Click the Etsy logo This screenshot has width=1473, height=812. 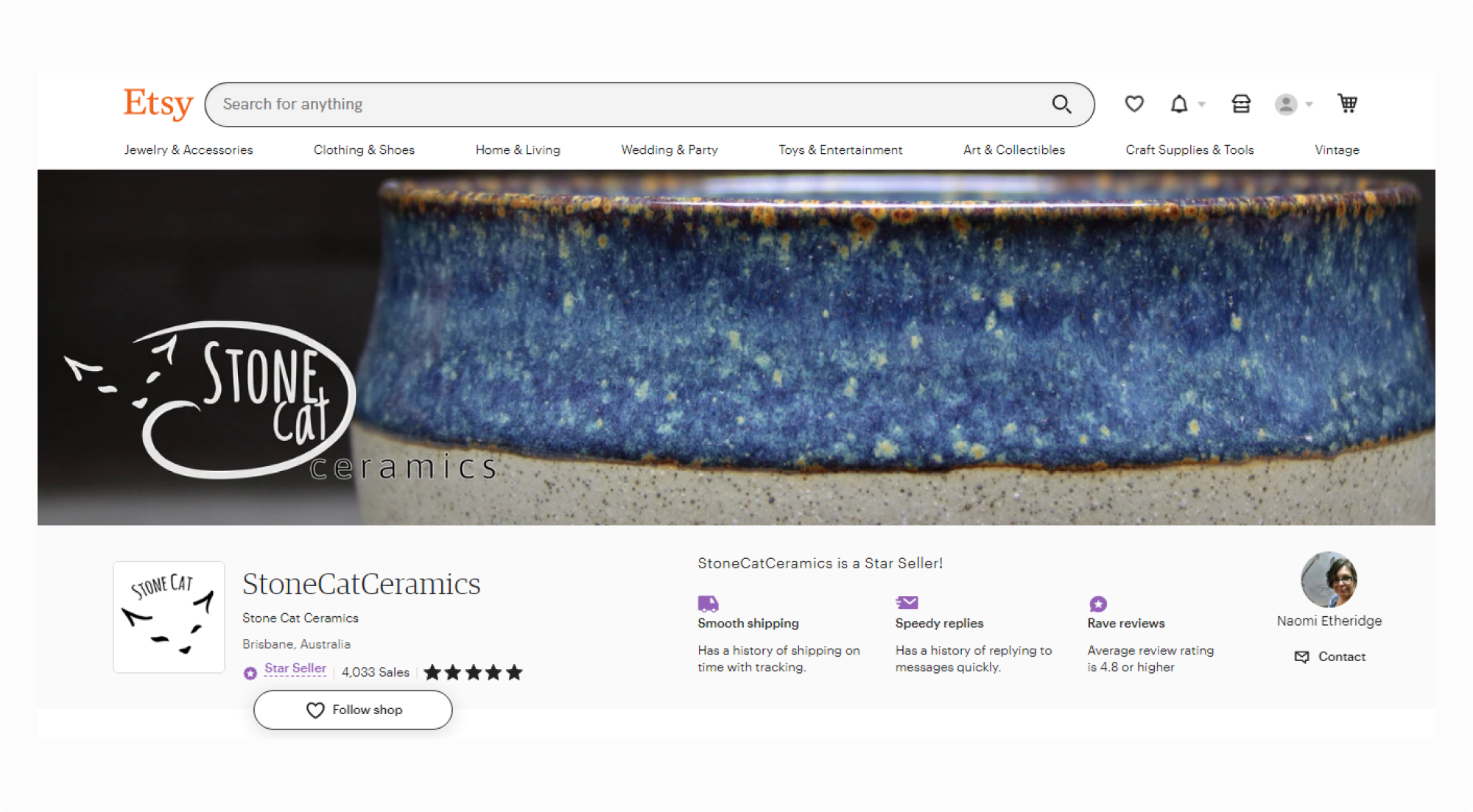coord(158,104)
